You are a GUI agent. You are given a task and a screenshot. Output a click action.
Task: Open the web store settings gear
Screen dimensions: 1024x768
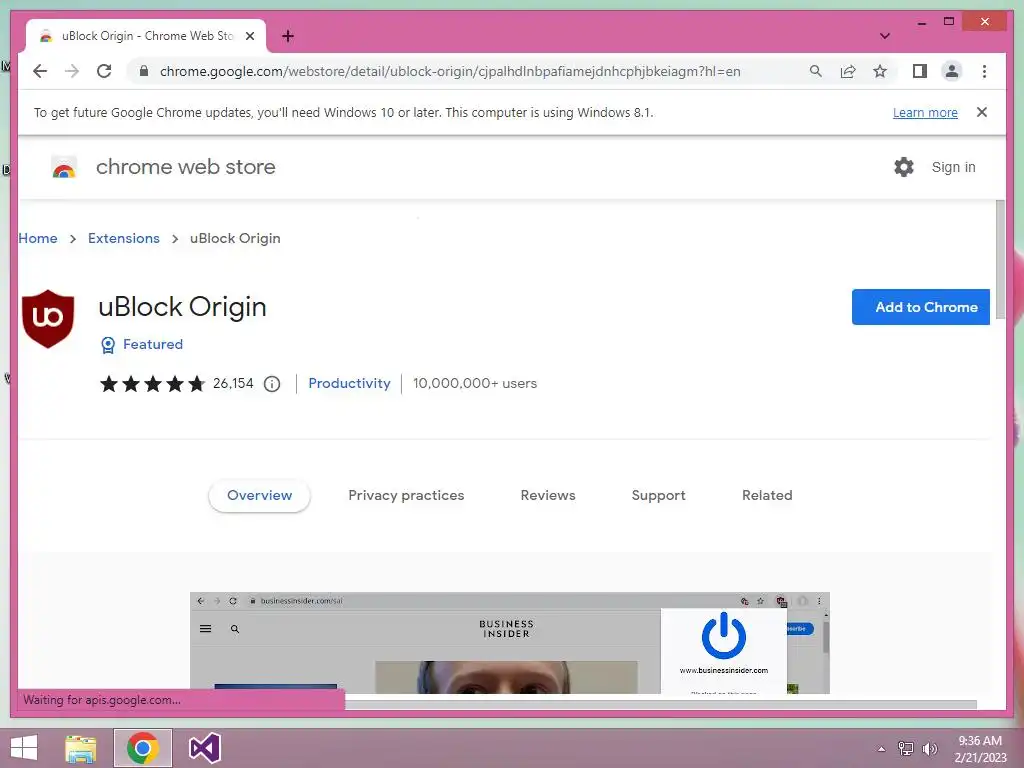coord(904,167)
